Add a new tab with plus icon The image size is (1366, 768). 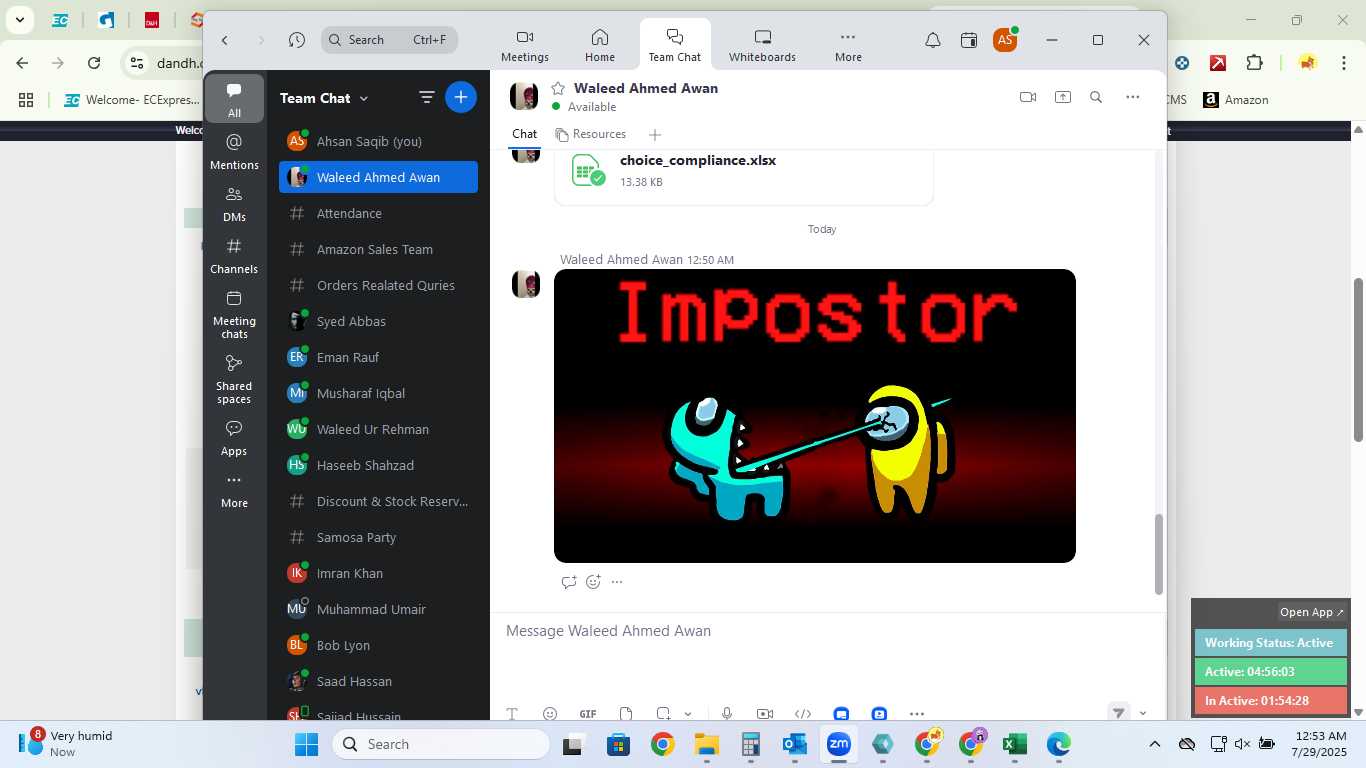[655, 135]
